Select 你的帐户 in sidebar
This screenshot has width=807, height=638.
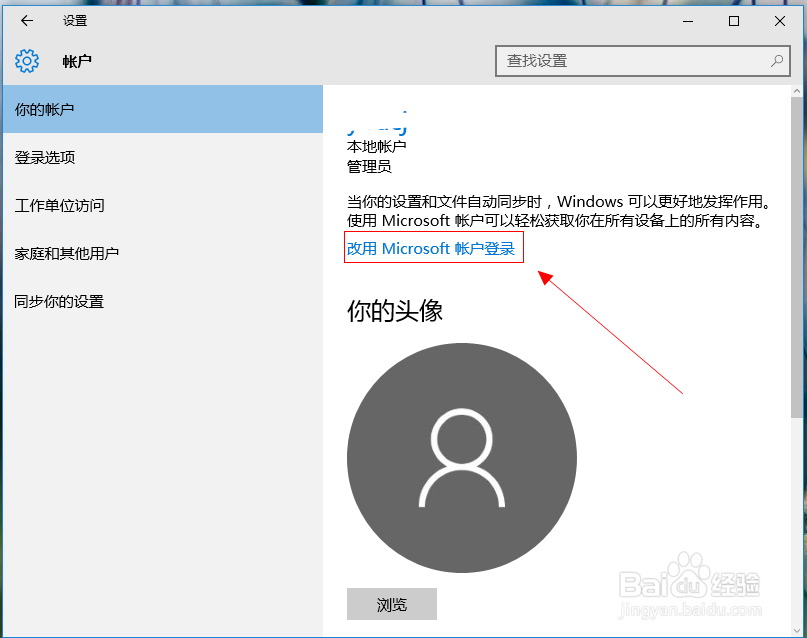pyautogui.click(x=163, y=109)
